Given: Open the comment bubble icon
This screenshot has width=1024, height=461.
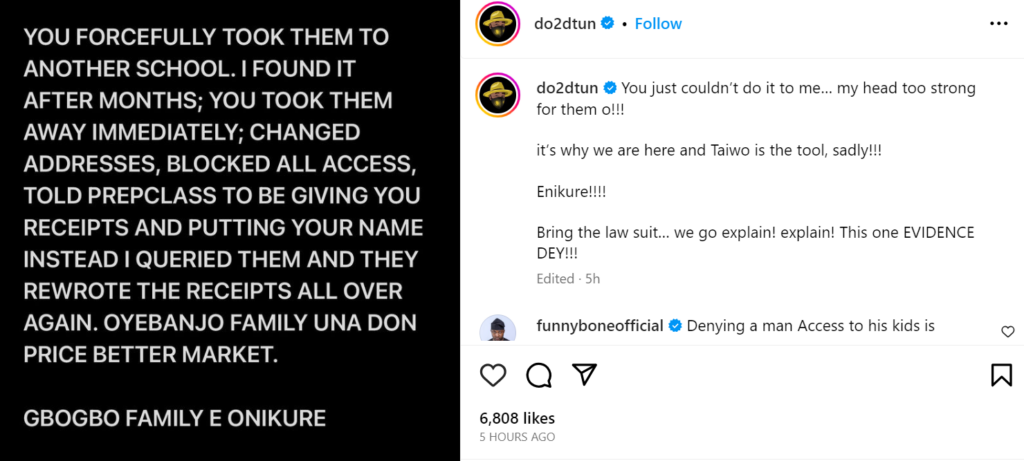Looking at the screenshot, I should pyautogui.click(x=539, y=375).
